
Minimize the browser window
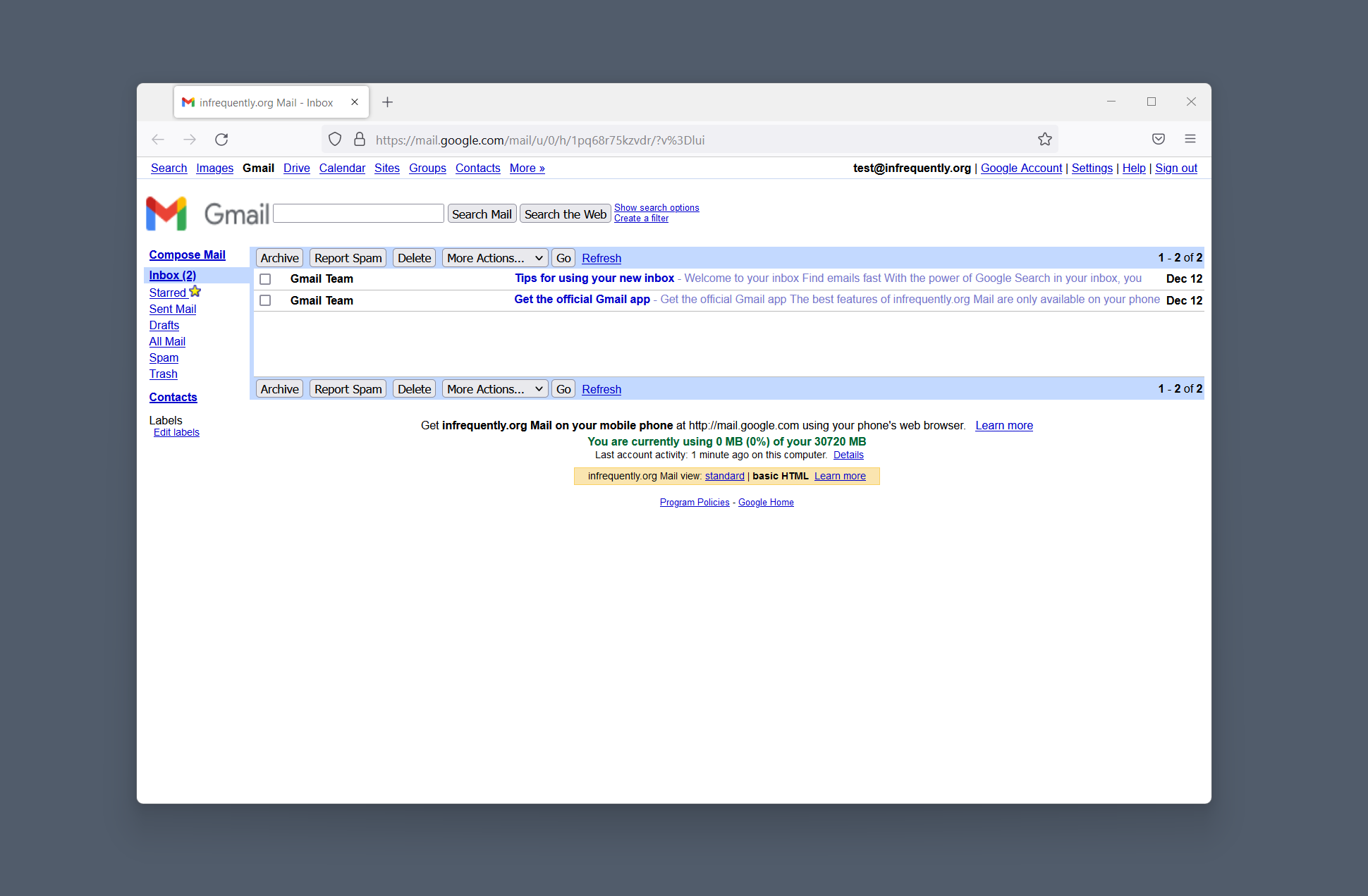[1111, 102]
